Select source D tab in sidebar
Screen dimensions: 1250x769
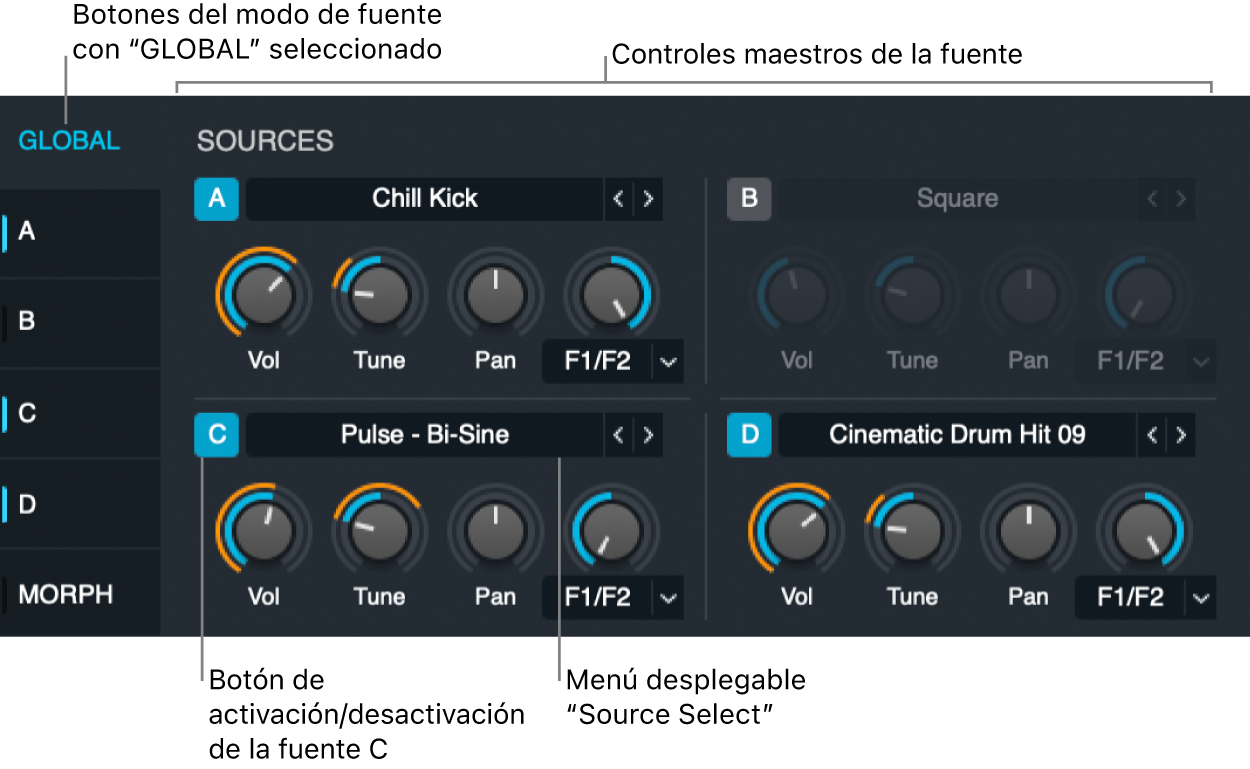coord(80,503)
